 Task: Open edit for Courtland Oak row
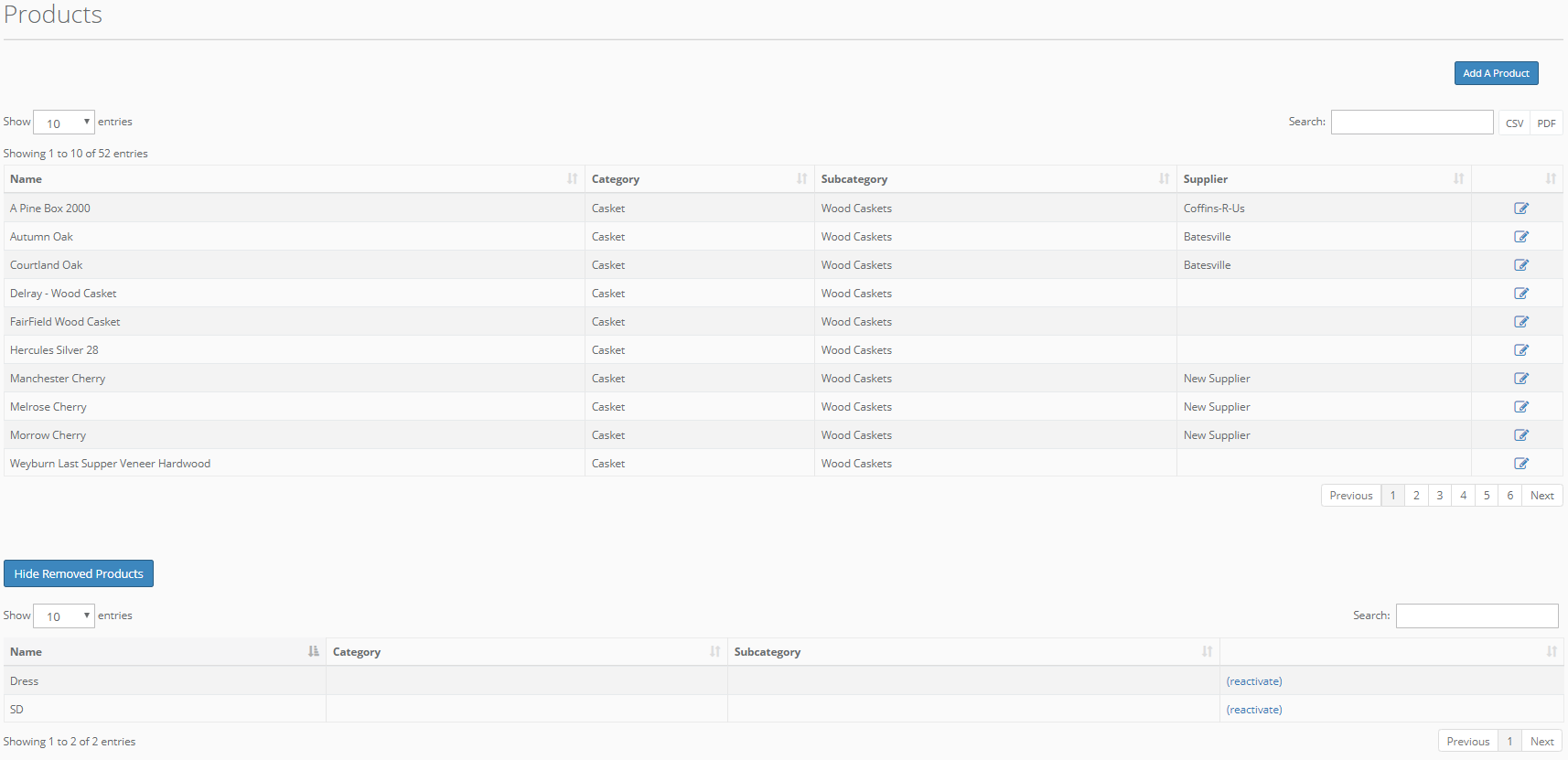click(1520, 265)
